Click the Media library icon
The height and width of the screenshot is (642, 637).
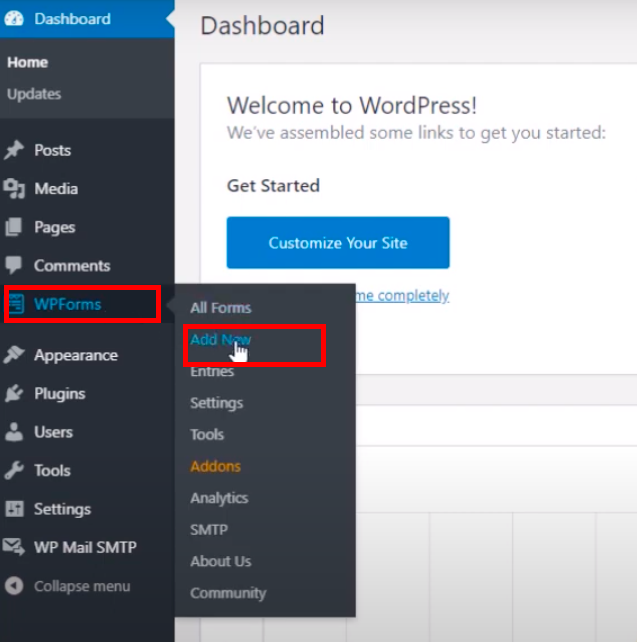[14, 188]
